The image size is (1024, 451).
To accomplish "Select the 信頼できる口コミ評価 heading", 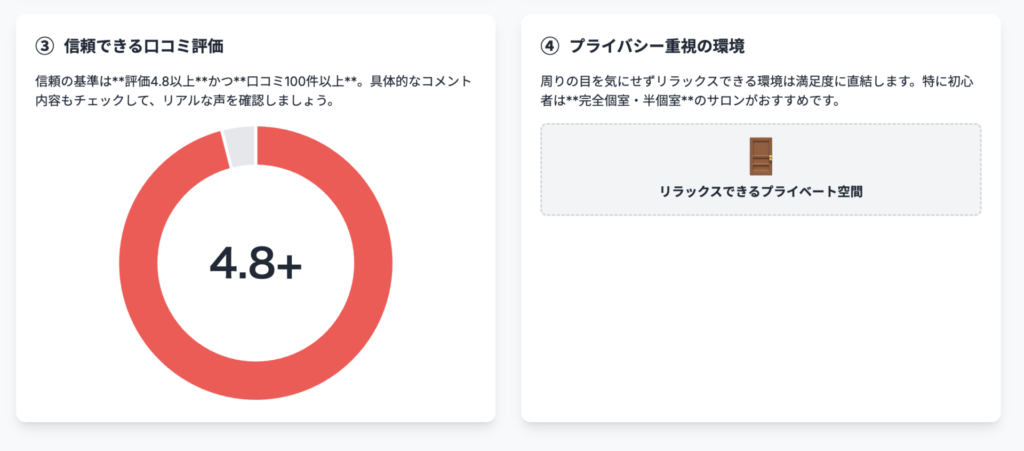I will (x=144, y=46).
